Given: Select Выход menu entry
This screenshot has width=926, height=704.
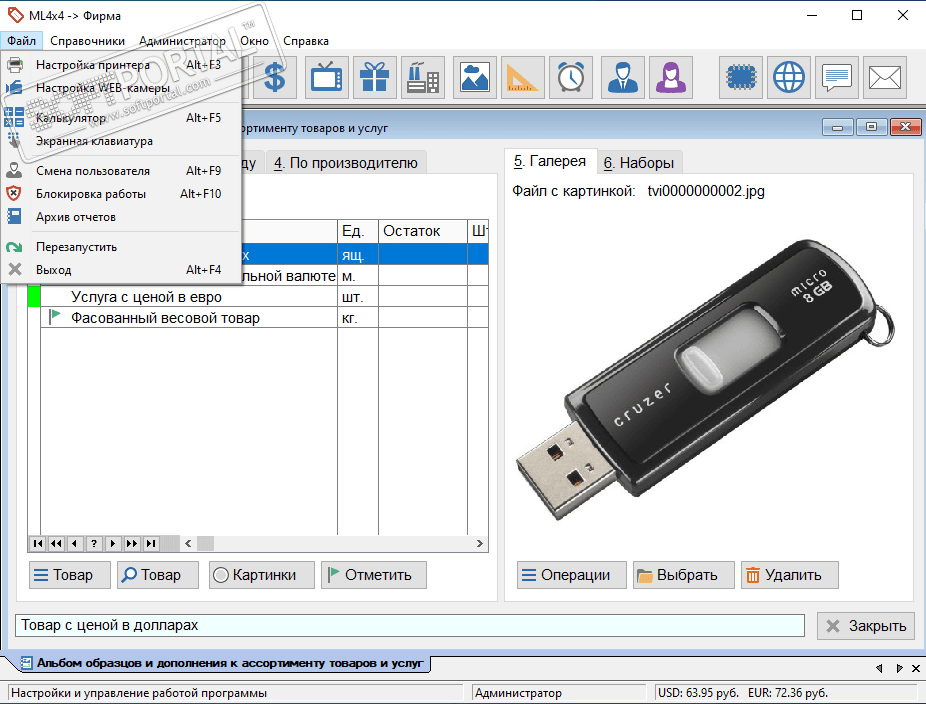Looking at the screenshot, I should (121, 270).
